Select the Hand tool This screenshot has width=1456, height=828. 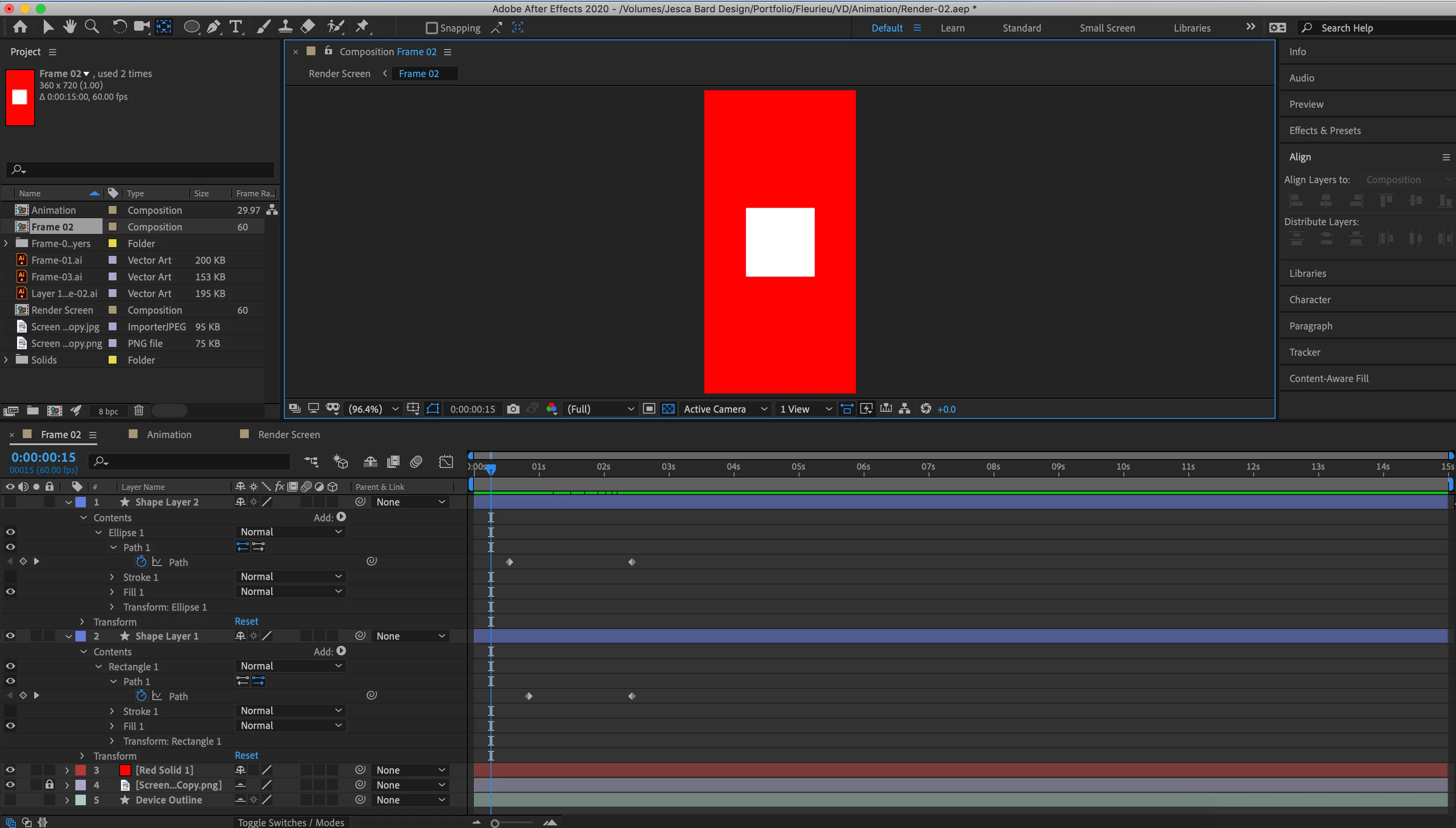click(70, 27)
